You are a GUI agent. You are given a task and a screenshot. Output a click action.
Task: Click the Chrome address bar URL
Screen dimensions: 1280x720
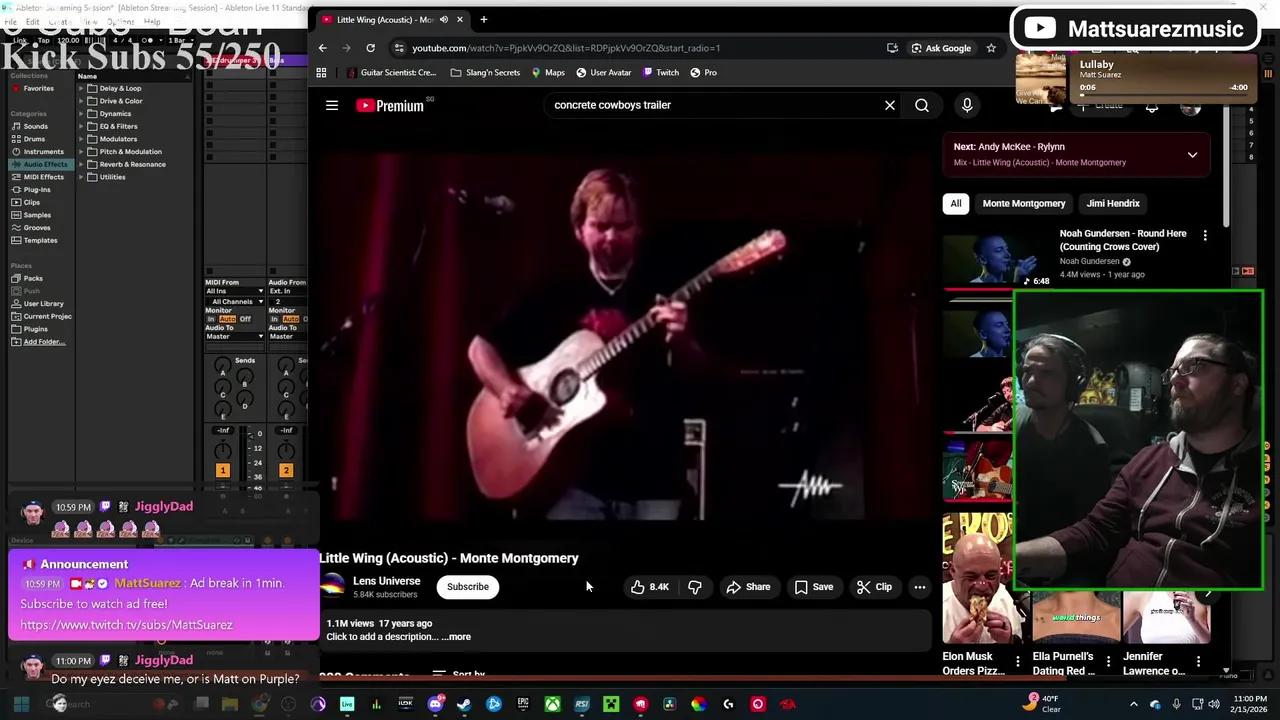[x=565, y=48]
